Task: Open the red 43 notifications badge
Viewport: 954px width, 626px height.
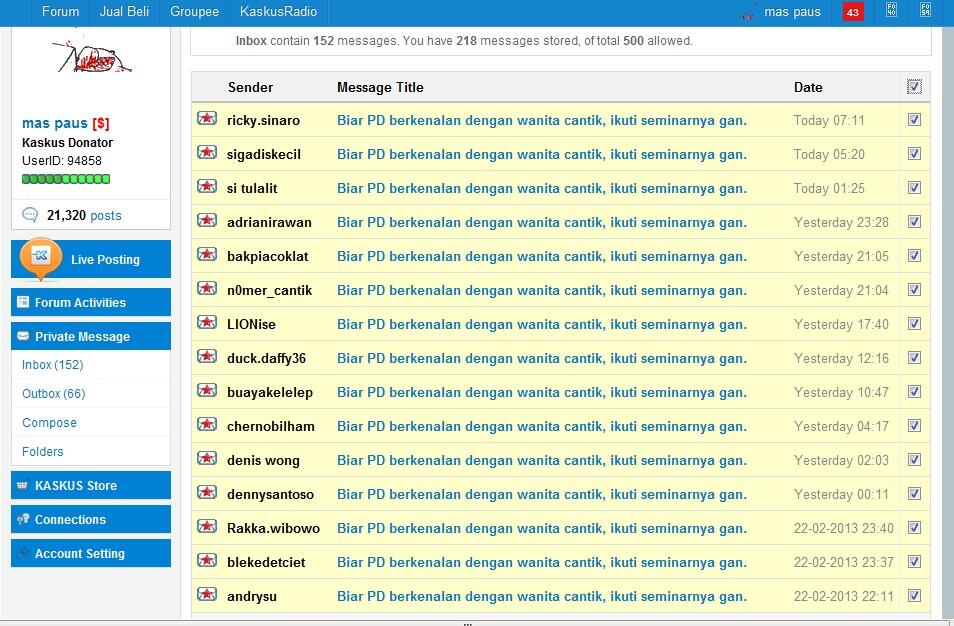Action: (852, 12)
